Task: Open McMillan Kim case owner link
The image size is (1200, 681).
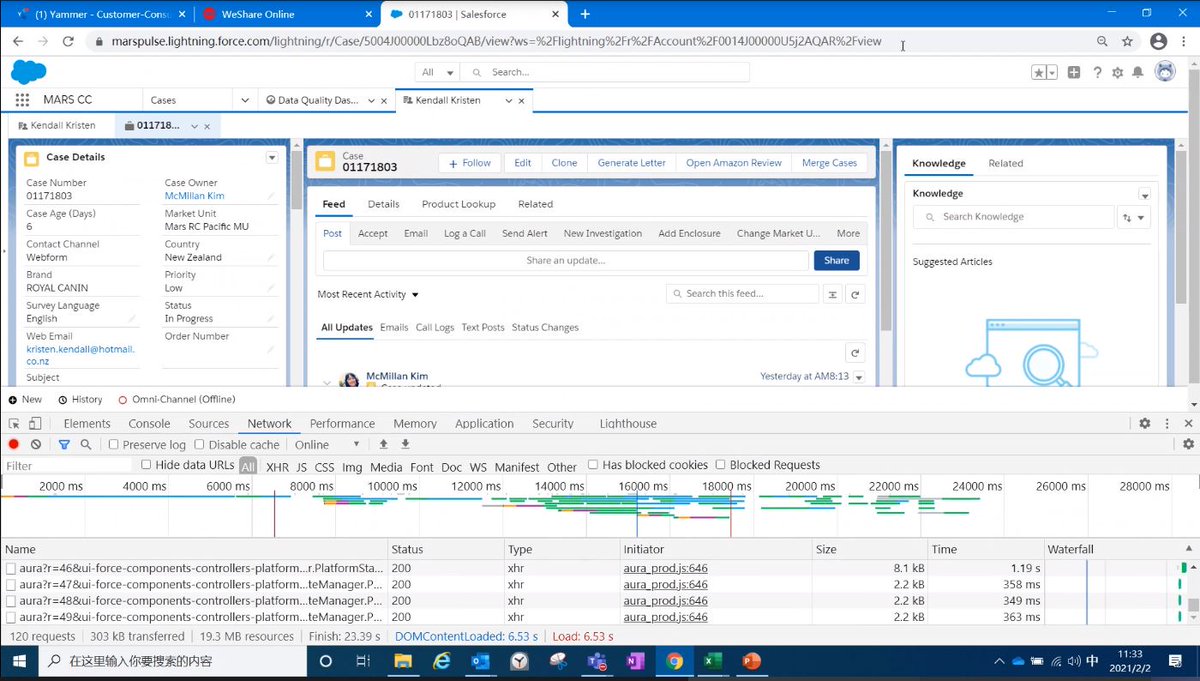Action: [194, 196]
